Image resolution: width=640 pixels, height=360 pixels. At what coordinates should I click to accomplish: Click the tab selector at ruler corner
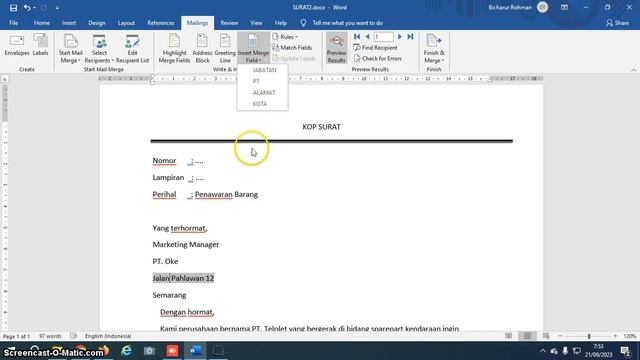pyautogui.click(x=5, y=79)
